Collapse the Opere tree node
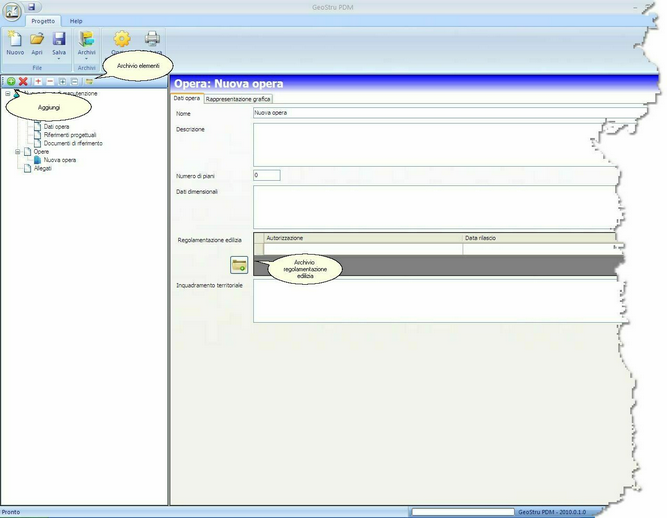Image resolution: width=667 pixels, height=518 pixels. coord(17,152)
